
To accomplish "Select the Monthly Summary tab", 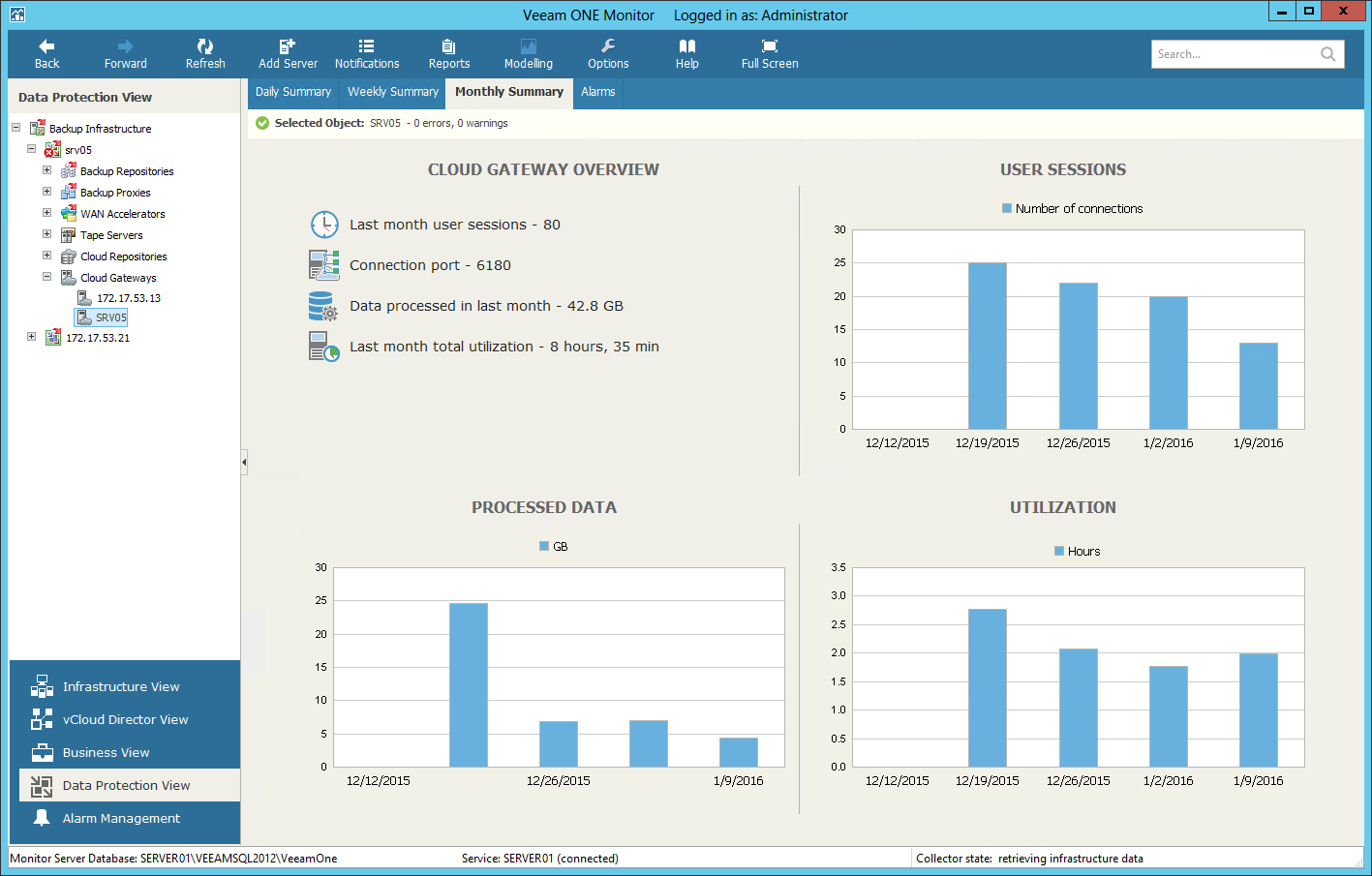I will [x=509, y=92].
